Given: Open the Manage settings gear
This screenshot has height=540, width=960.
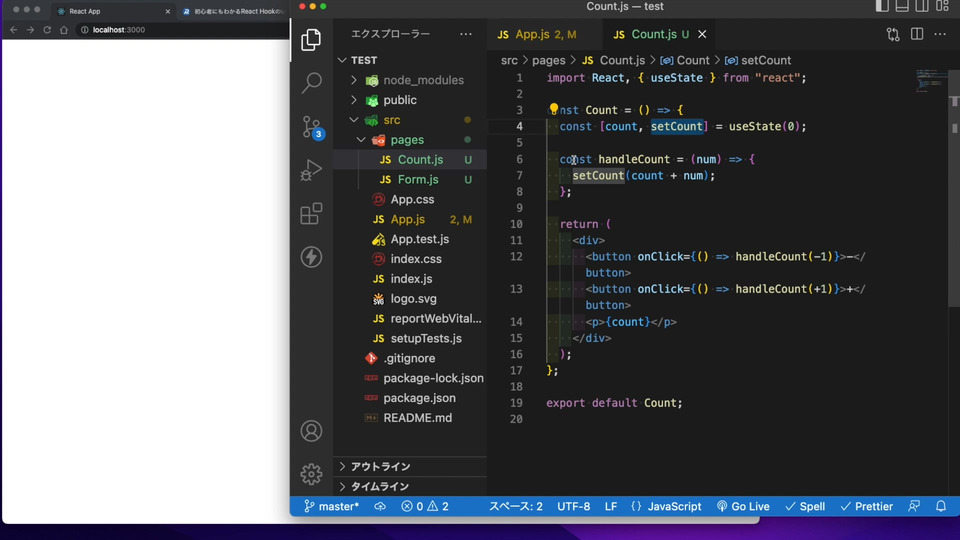Looking at the screenshot, I should (x=311, y=474).
